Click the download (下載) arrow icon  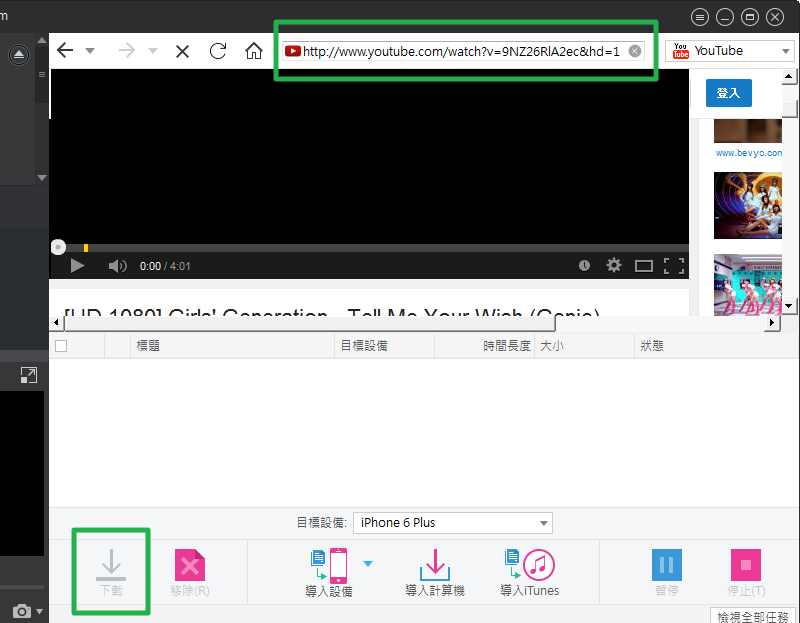[110, 566]
